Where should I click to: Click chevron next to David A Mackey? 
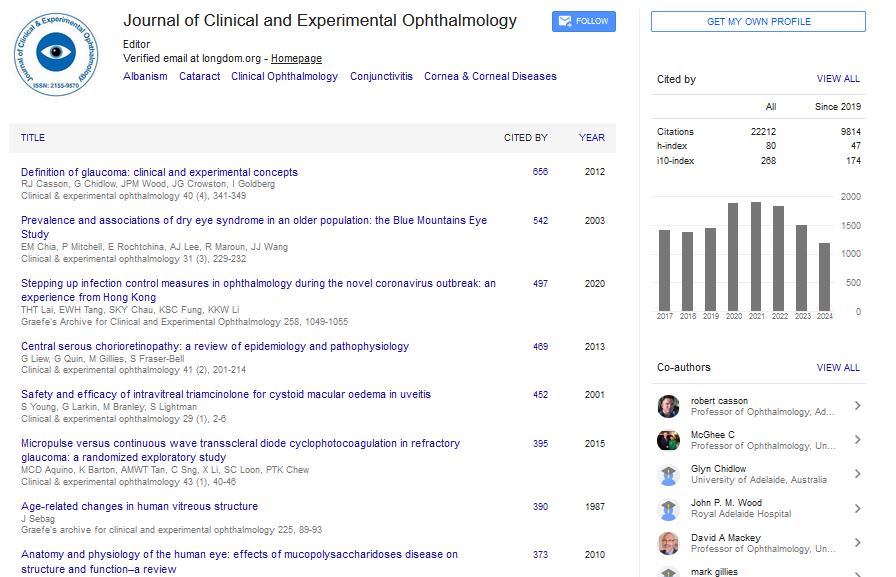pyautogui.click(x=857, y=543)
